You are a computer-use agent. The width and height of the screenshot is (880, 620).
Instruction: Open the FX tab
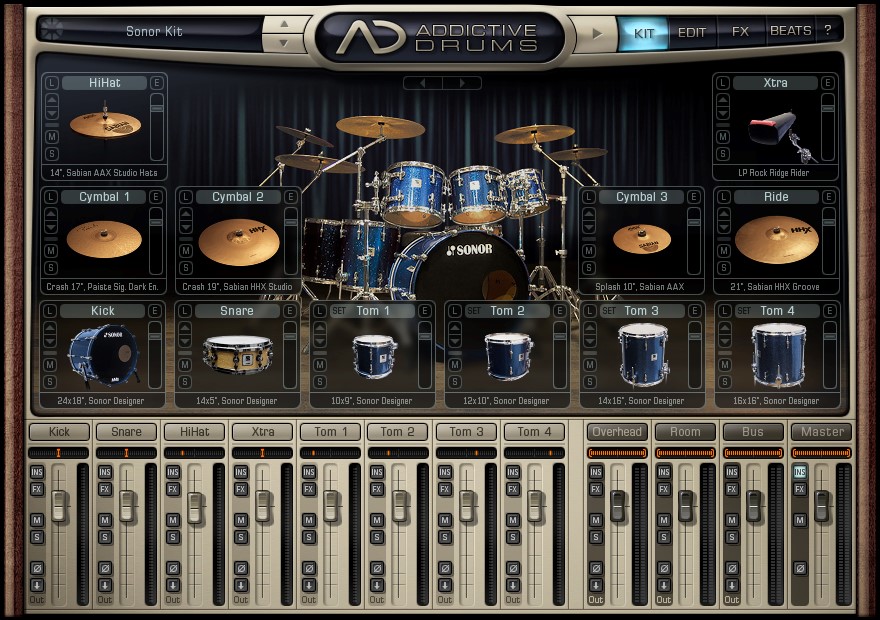click(x=740, y=31)
